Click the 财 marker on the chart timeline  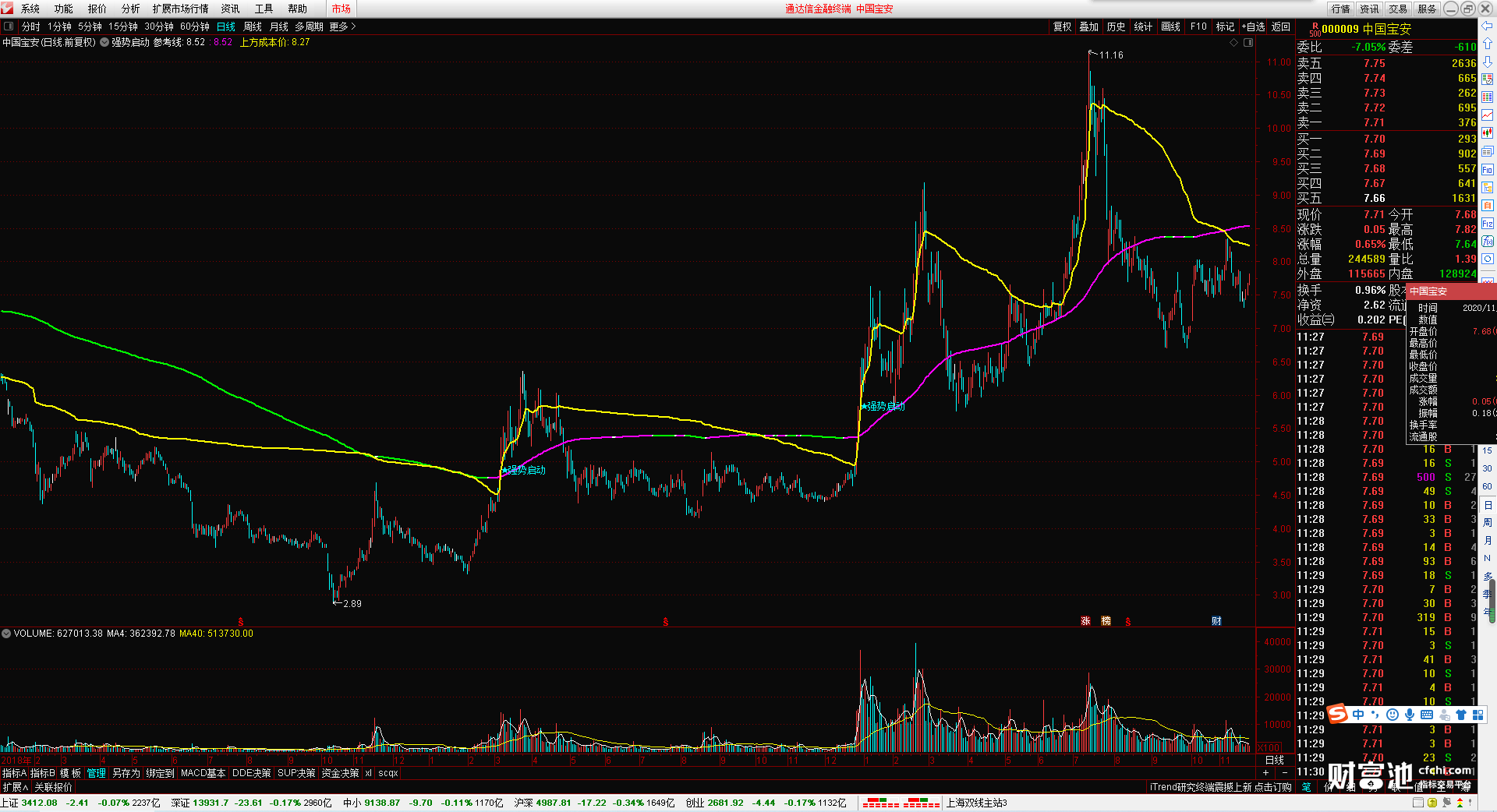1216,621
